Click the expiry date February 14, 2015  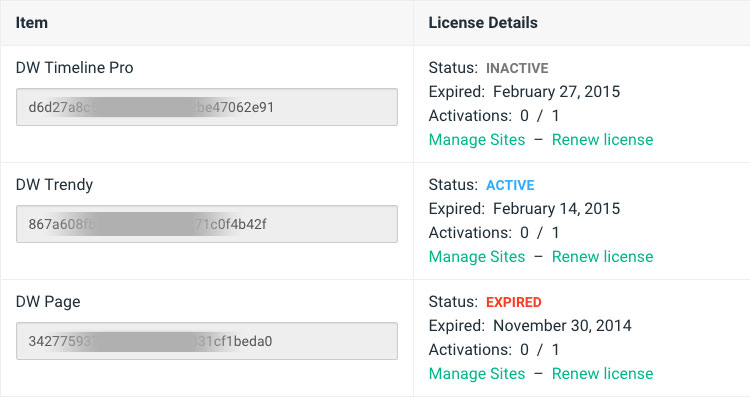557,209
